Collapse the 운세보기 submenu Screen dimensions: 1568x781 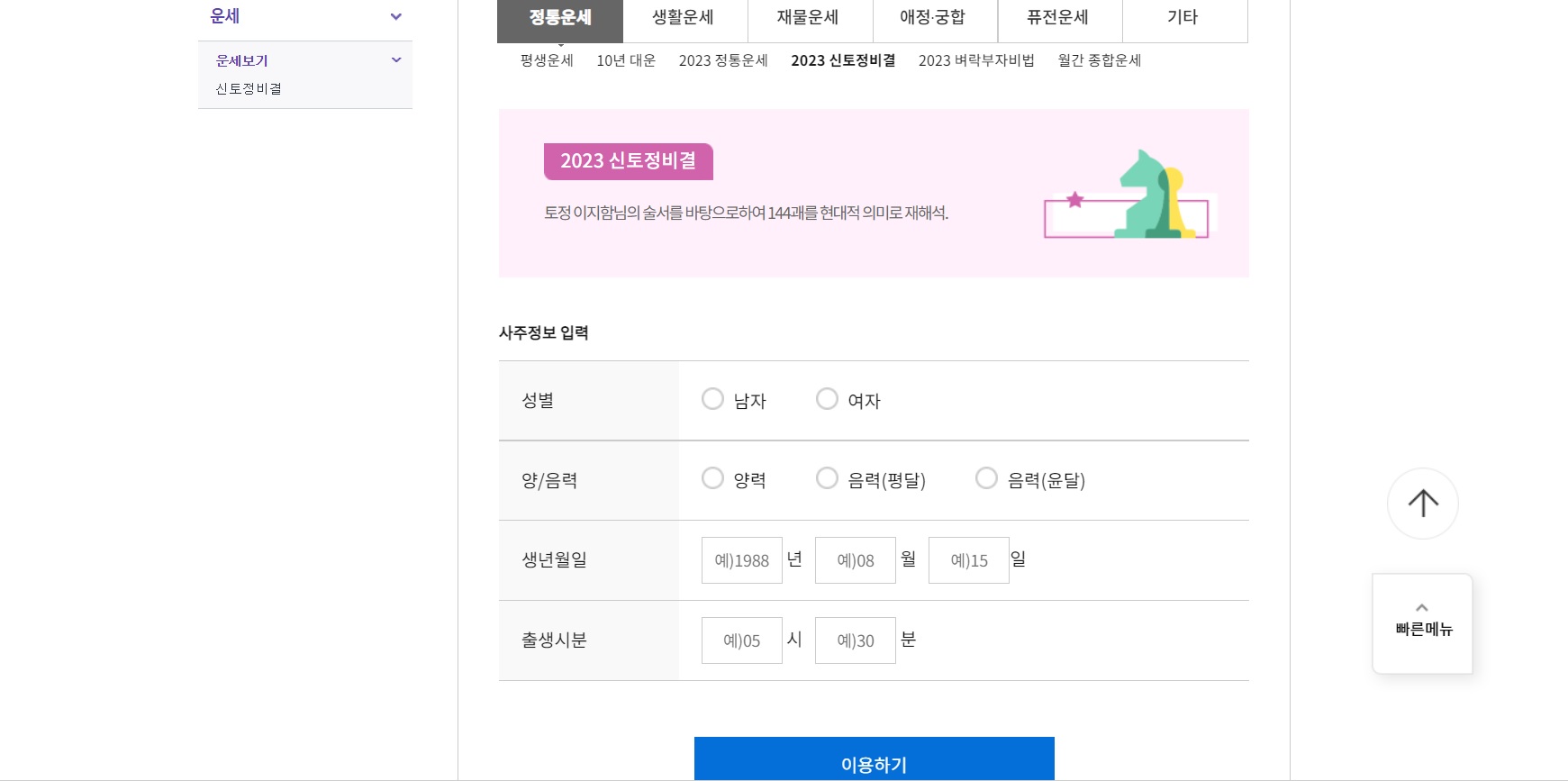point(394,59)
